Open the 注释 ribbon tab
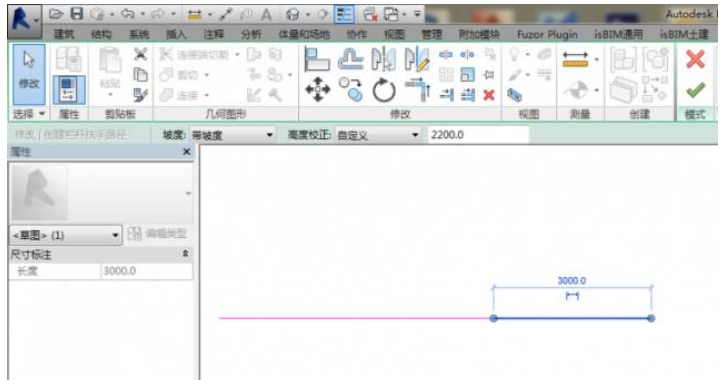The width and height of the screenshot is (725, 386). coord(214,34)
